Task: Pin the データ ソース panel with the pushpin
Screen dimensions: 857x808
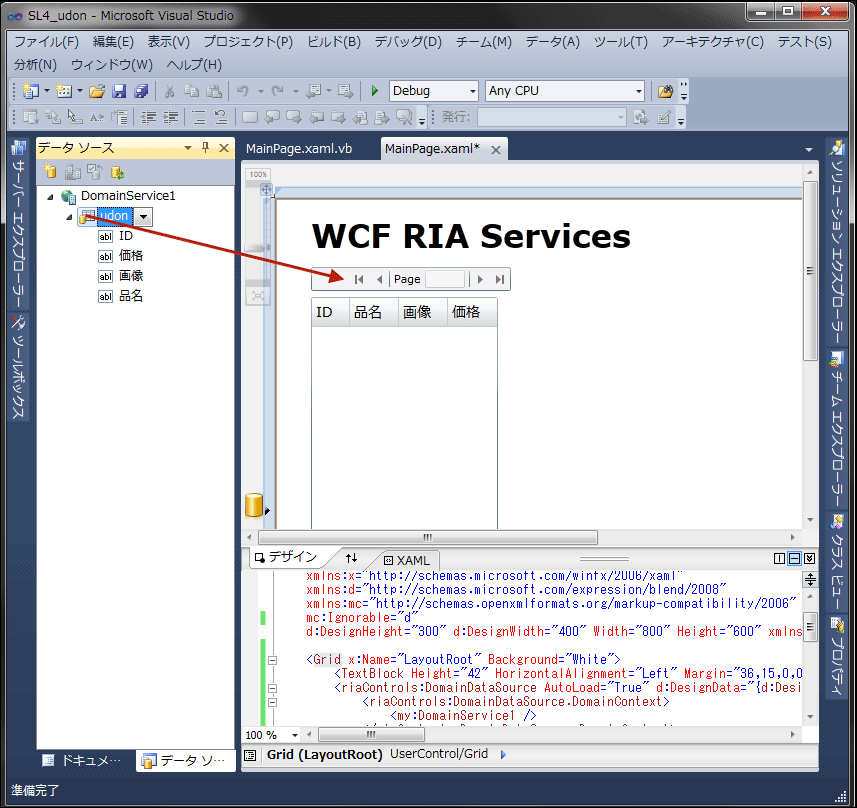Action: click(206, 147)
